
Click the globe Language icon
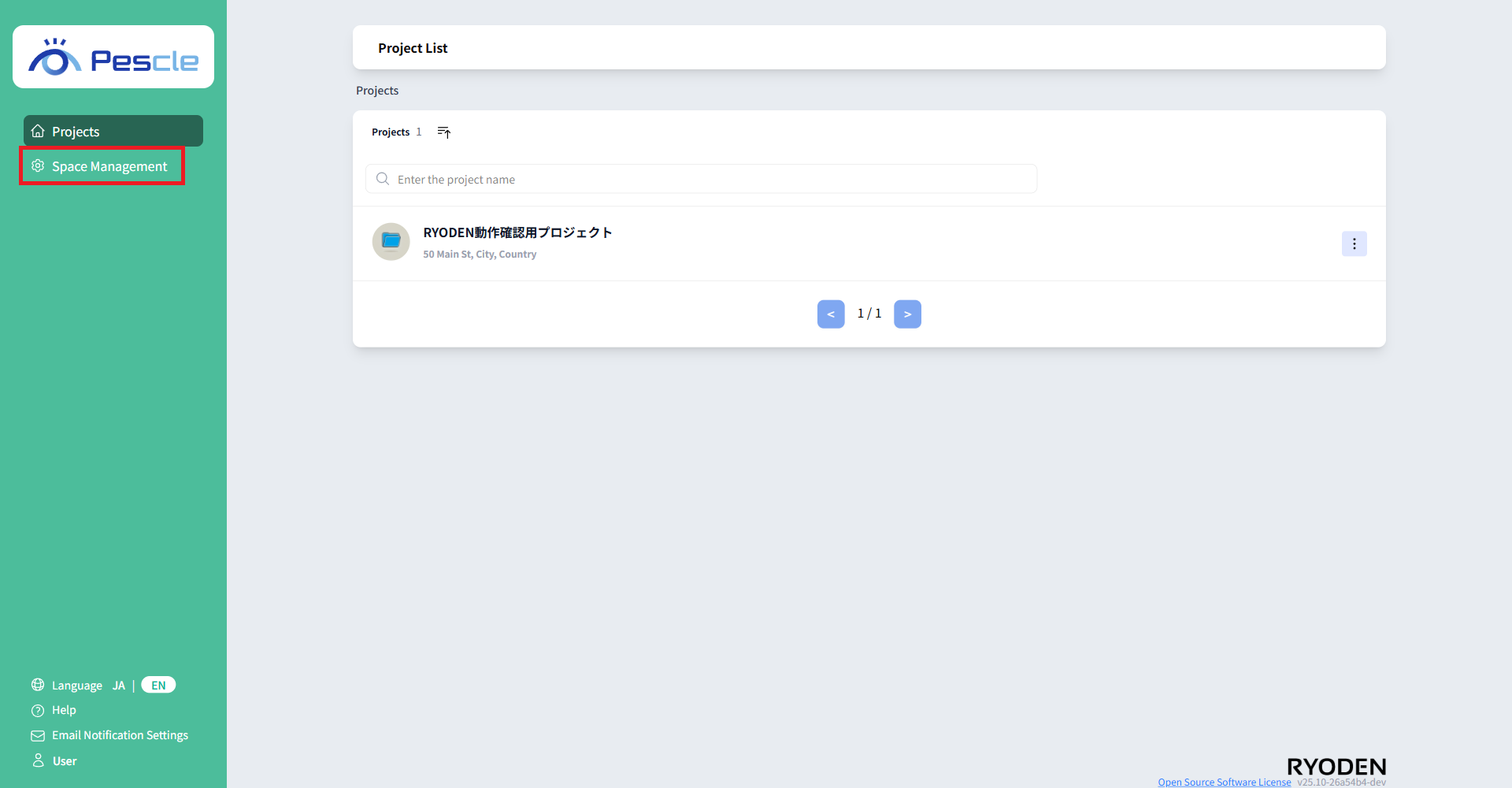pyautogui.click(x=38, y=685)
